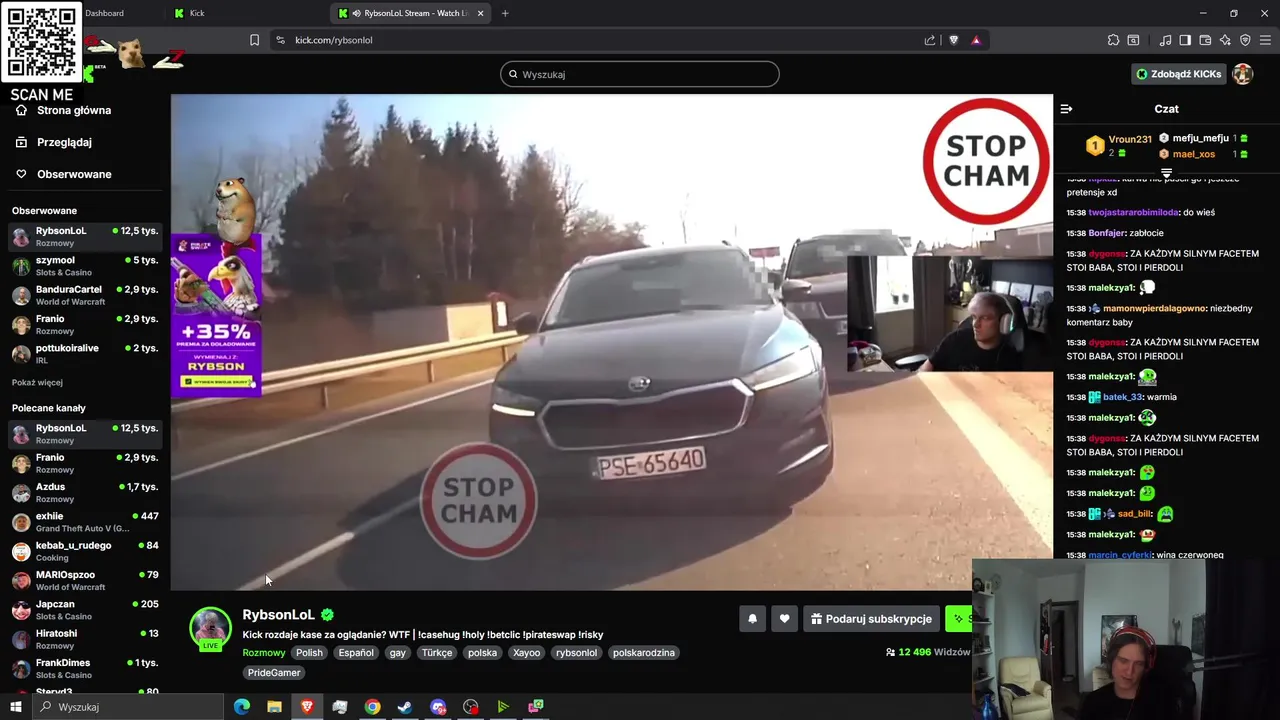1280x720 pixels.
Task: Click the RybsonLoL streamer avatar with LIVE badge
Action: click(x=210, y=629)
